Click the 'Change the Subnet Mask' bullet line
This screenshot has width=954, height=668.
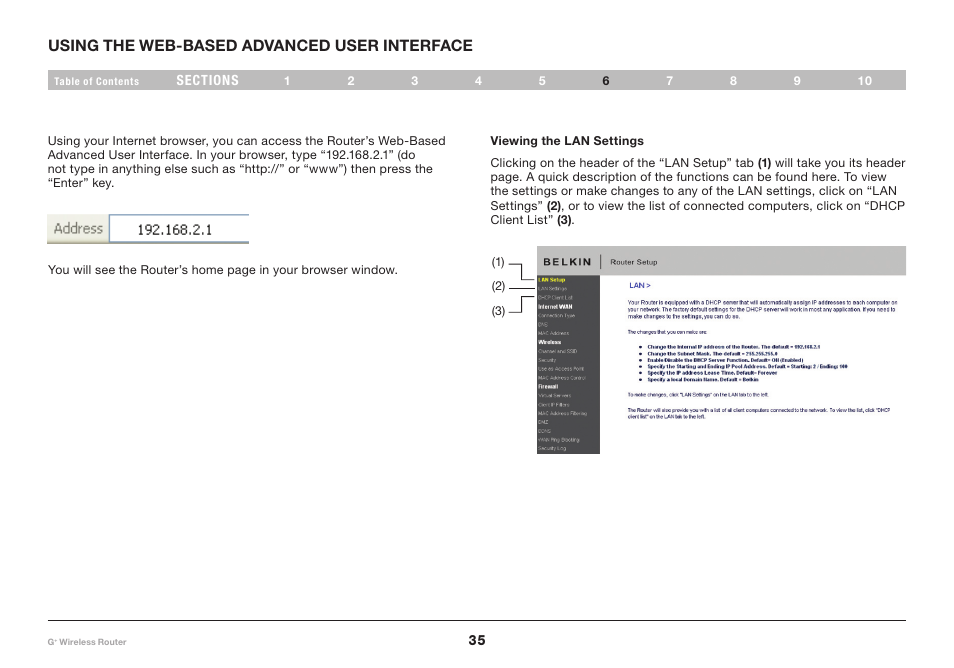point(712,353)
